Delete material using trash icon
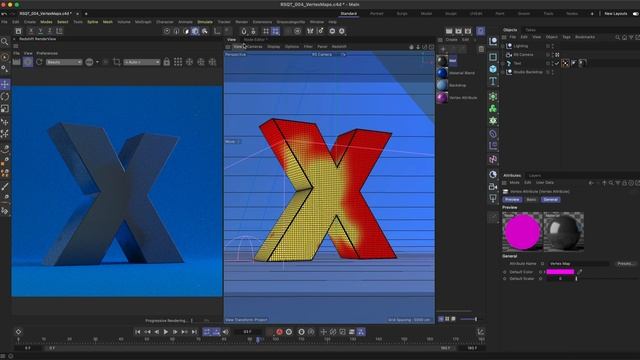The image size is (640, 360). pyautogui.click(x=481, y=49)
